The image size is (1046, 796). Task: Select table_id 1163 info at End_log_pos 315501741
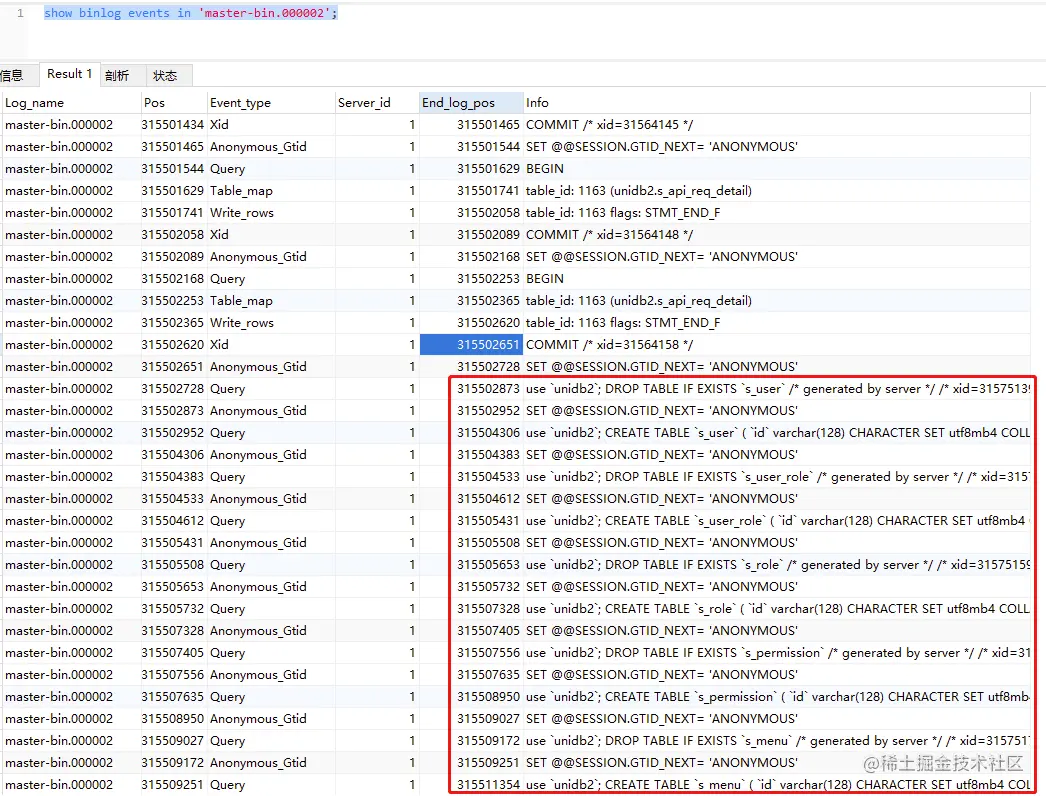tap(776, 191)
